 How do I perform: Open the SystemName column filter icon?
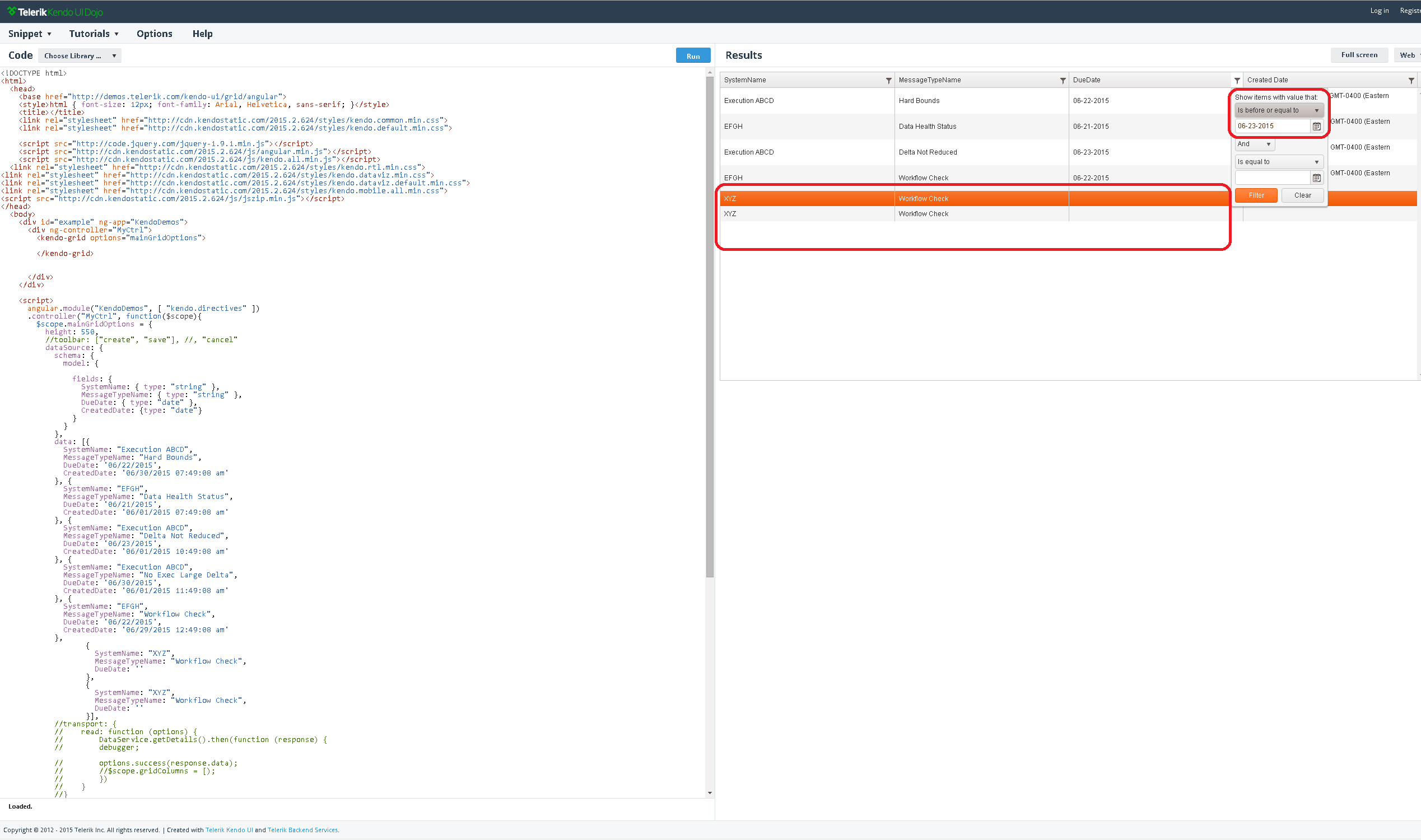(888, 81)
